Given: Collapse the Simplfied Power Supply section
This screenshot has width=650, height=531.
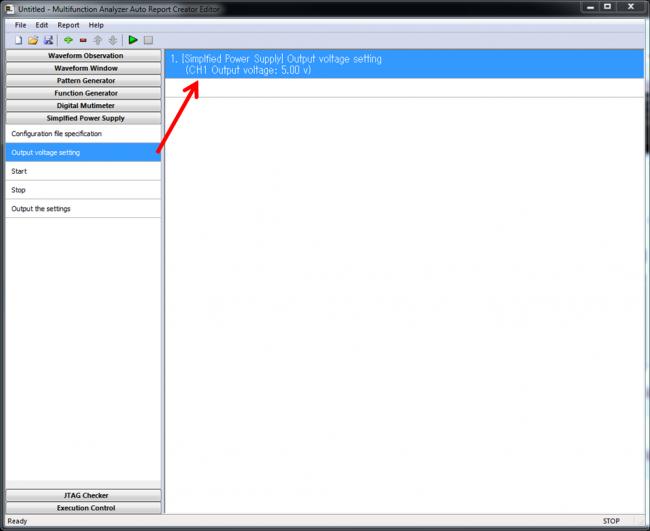Looking at the screenshot, I should click(84, 118).
